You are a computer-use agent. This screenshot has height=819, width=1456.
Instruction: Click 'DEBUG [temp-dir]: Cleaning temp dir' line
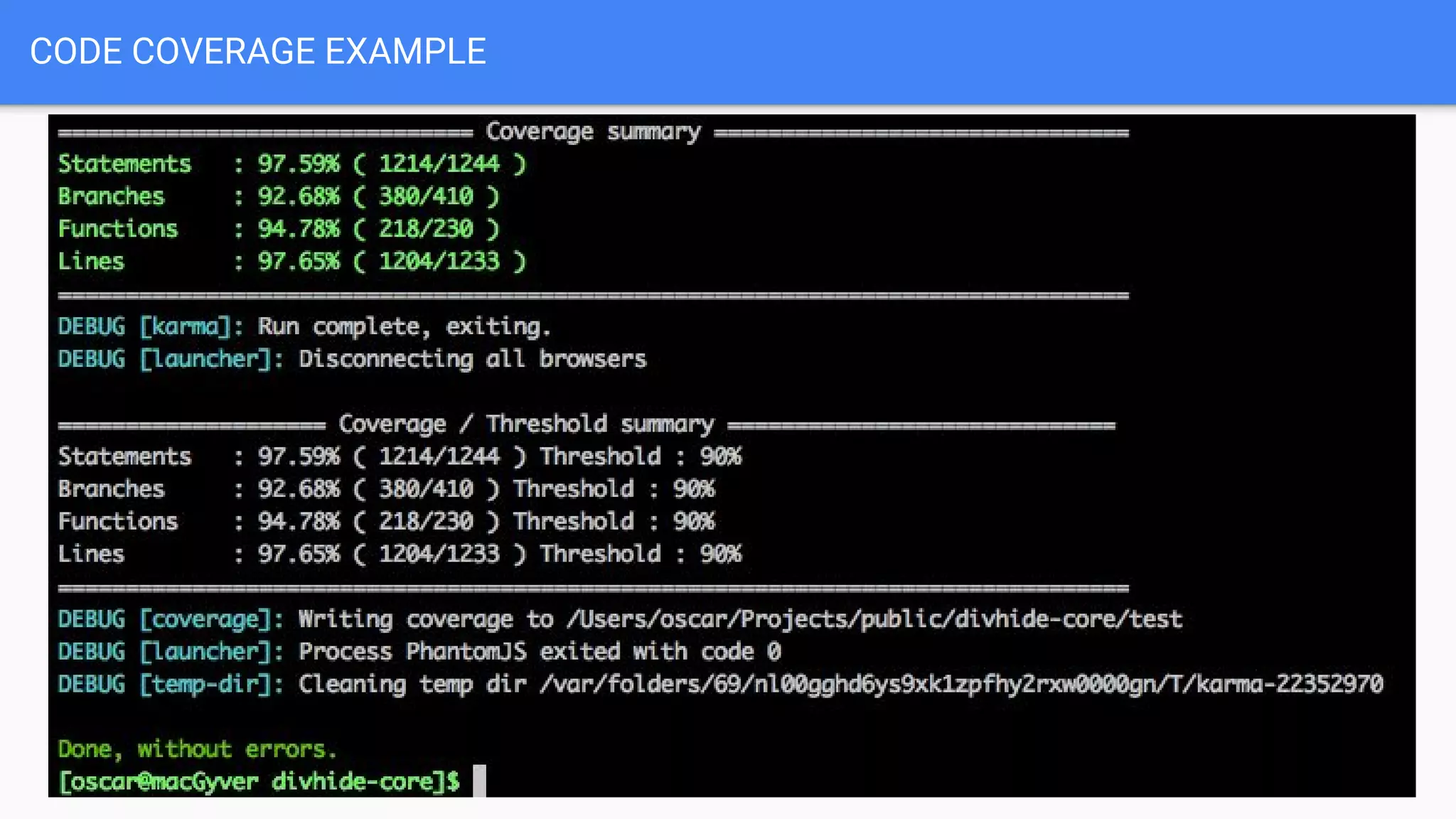tap(721, 685)
